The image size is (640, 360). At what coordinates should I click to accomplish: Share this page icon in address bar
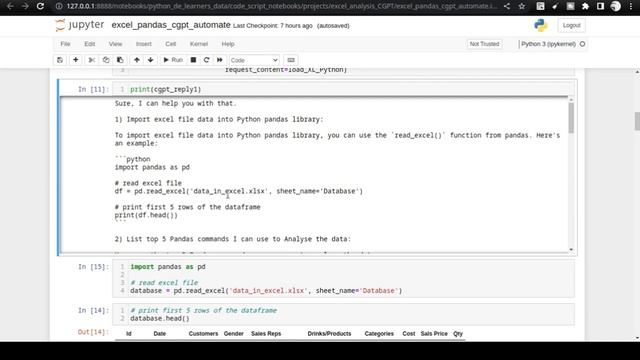(x=507, y=6)
